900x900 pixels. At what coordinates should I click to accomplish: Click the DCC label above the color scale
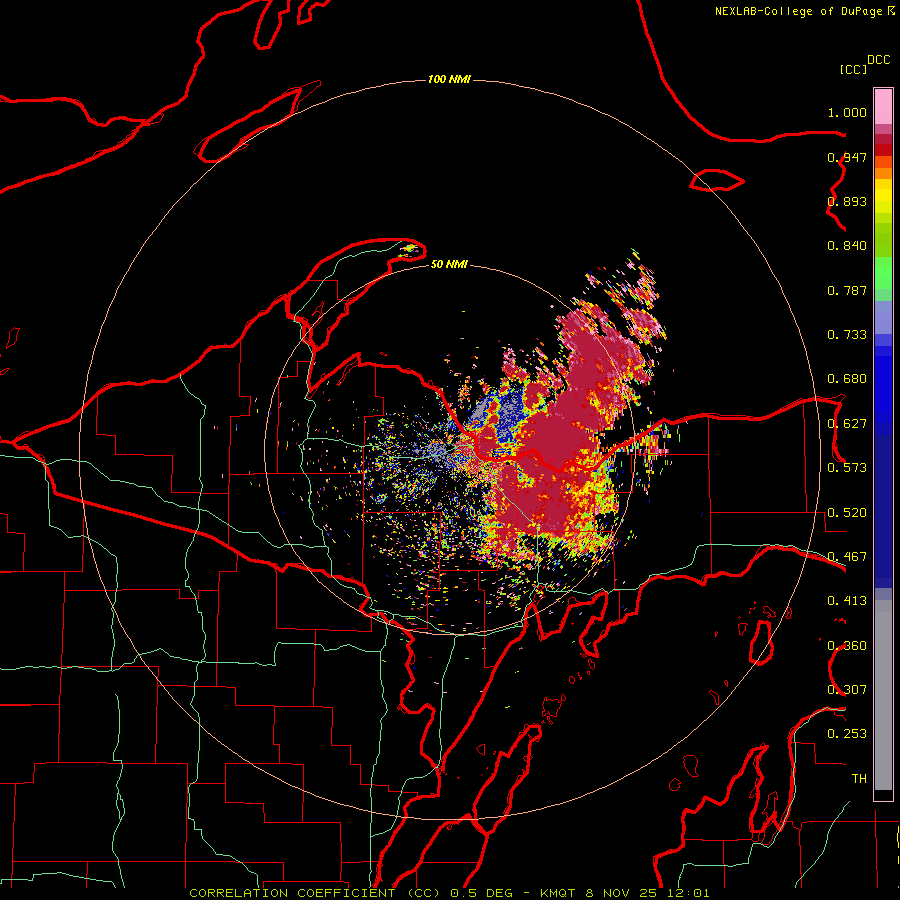879,60
